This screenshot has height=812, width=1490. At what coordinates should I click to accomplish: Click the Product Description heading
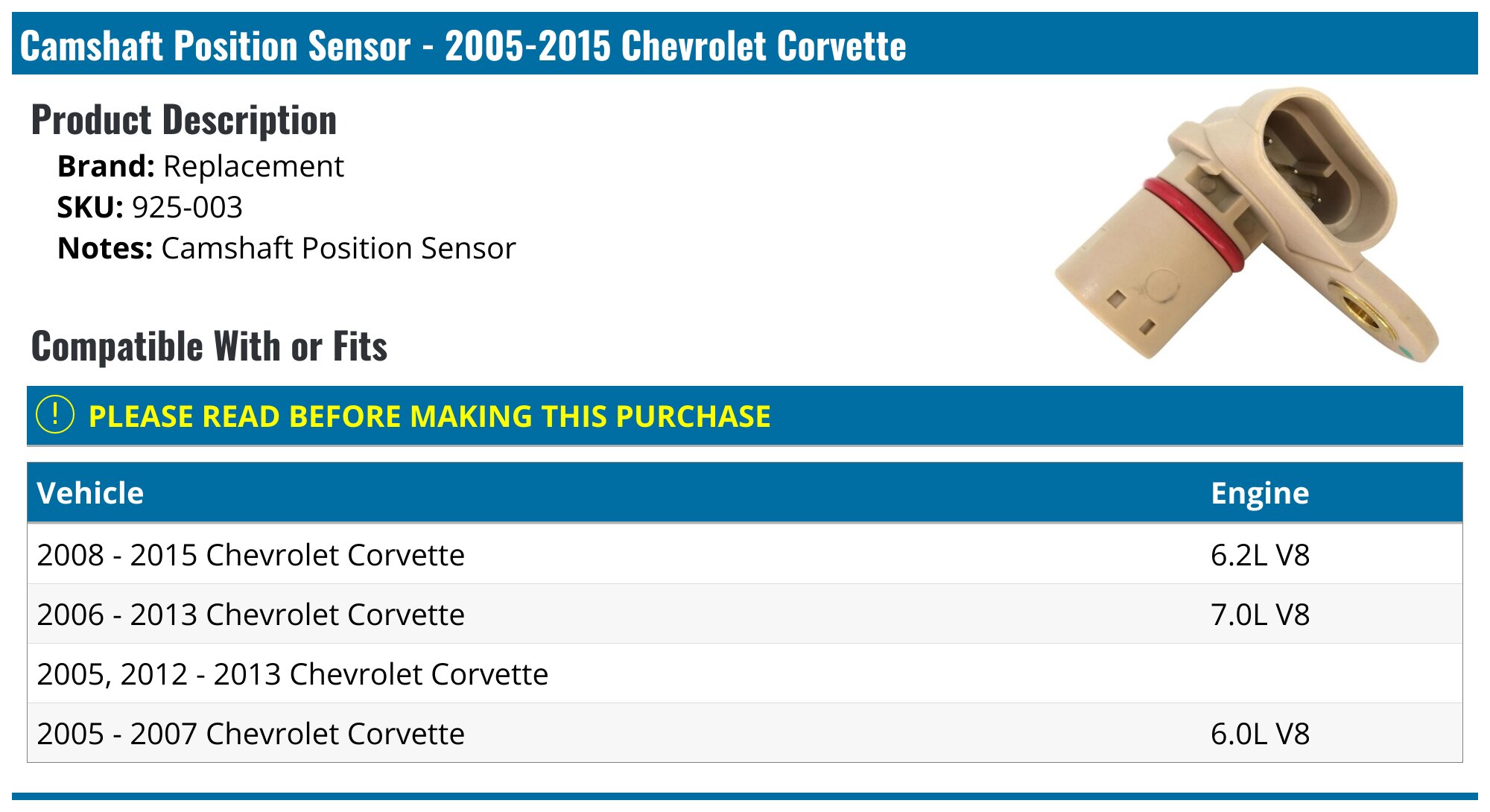(x=184, y=120)
